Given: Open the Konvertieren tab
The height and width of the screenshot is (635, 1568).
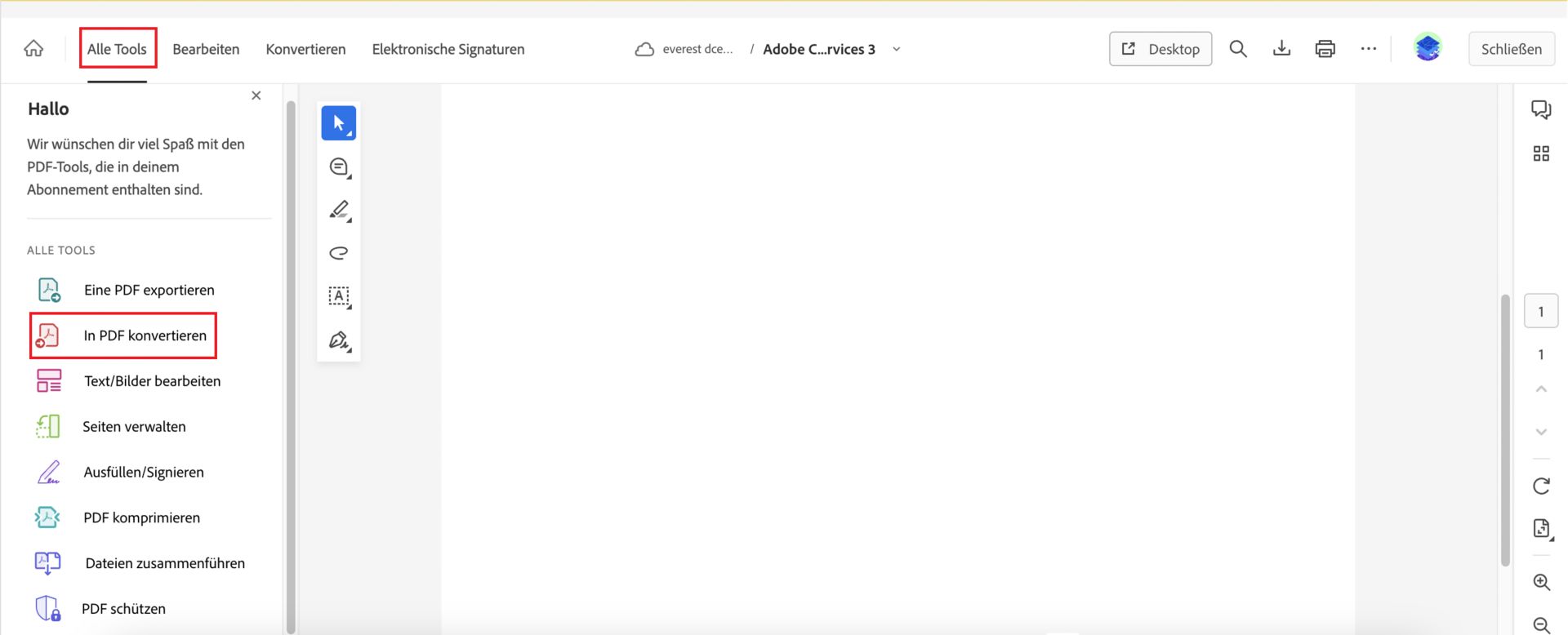Looking at the screenshot, I should click(x=305, y=49).
